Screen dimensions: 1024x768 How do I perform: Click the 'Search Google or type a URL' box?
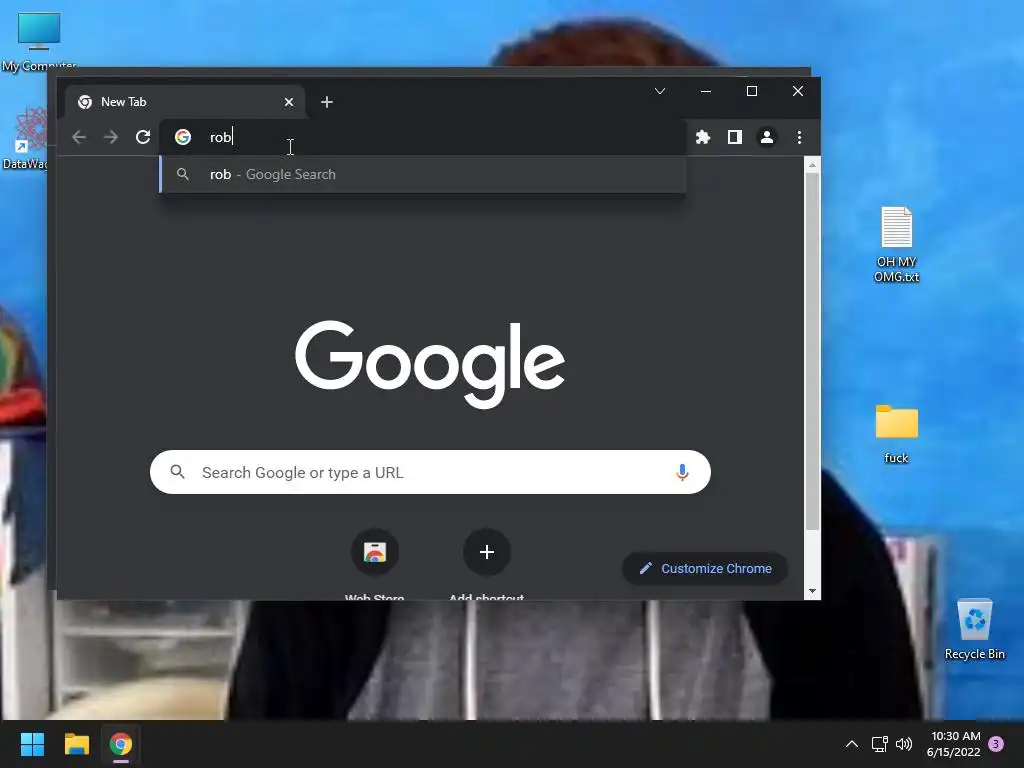(430, 472)
